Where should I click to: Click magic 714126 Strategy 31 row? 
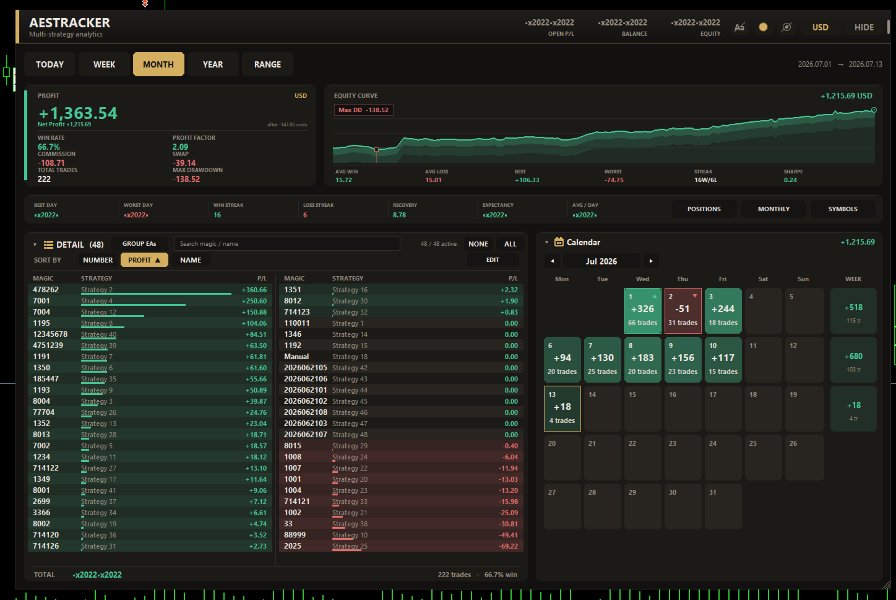point(150,546)
